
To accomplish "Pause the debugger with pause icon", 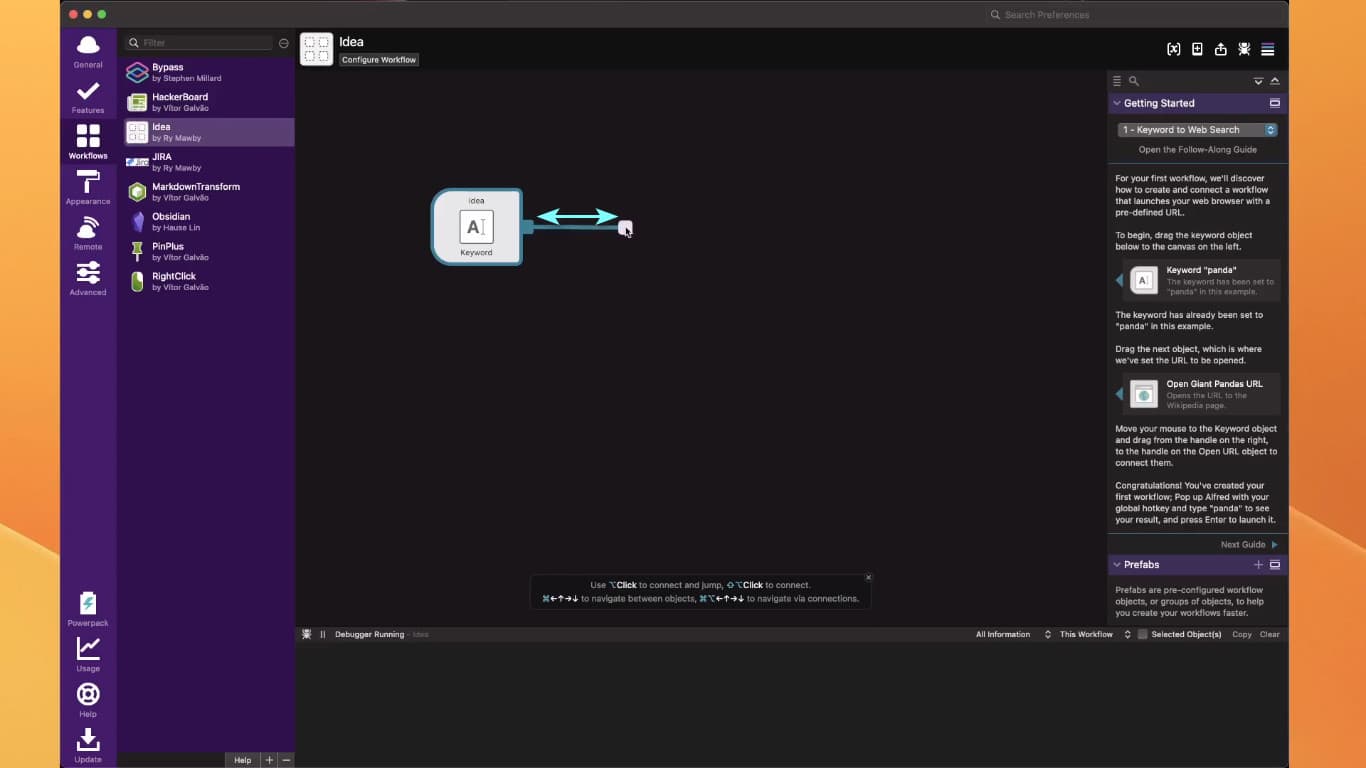I will coord(323,634).
